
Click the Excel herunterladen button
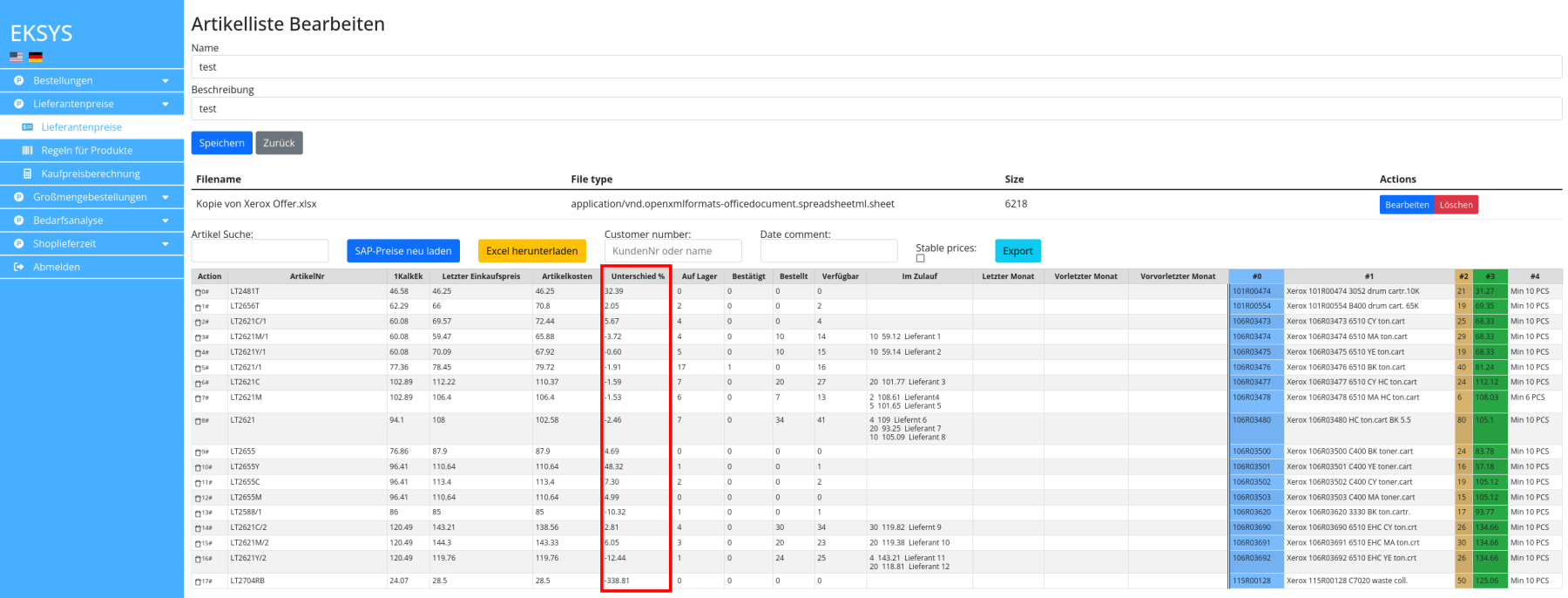[x=531, y=251]
